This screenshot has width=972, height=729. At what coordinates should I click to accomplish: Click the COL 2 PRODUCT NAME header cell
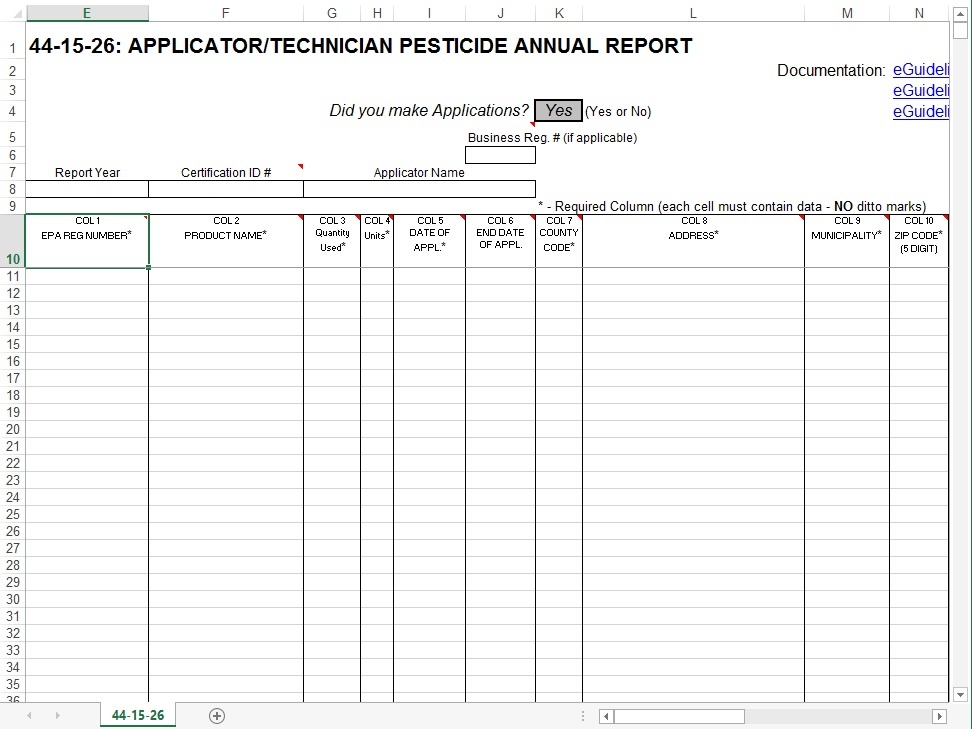coord(226,241)
